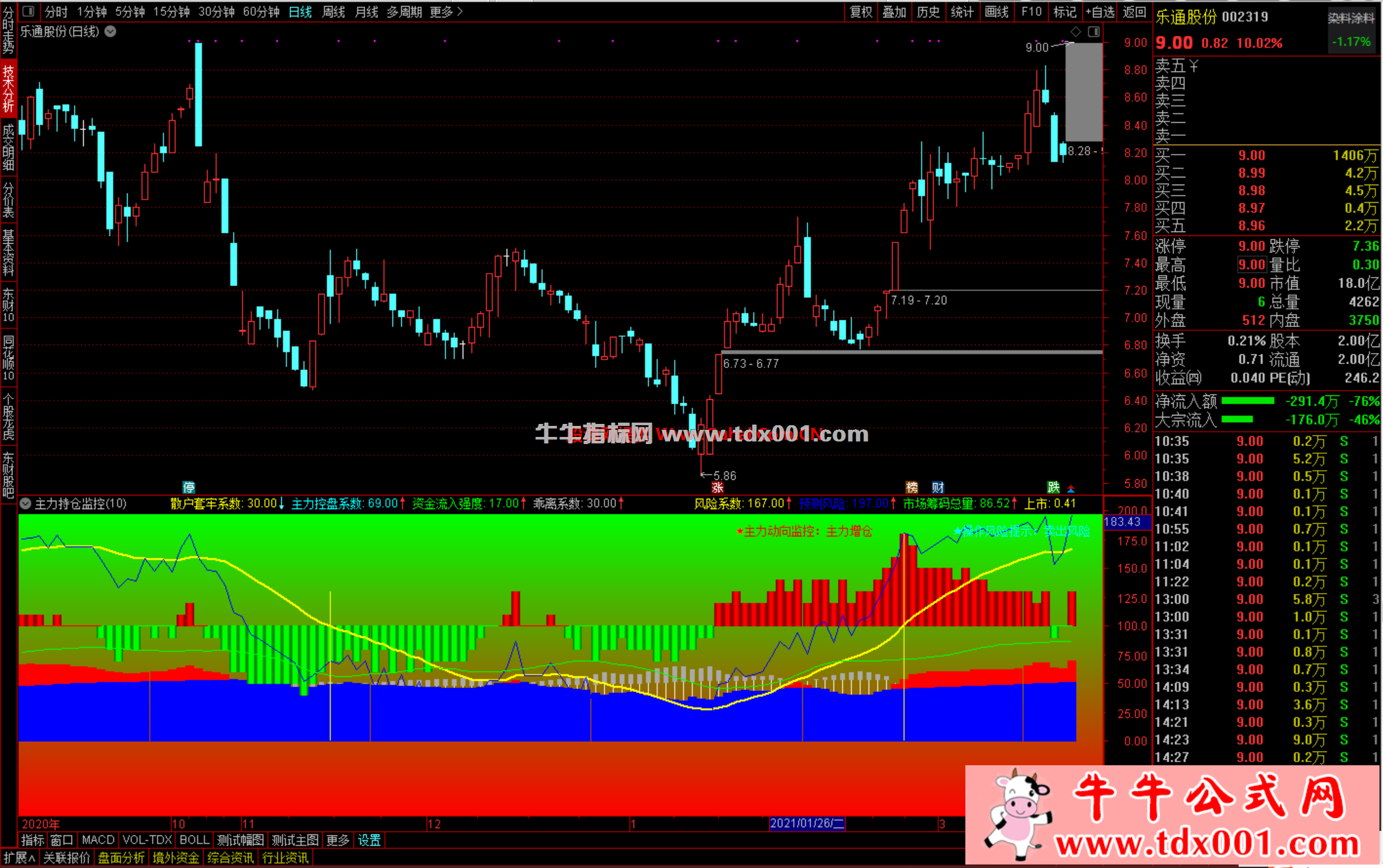Screen dimensions: 1383x868
Task: Click the 买一 9.00 bid row
Action: 1267,155
